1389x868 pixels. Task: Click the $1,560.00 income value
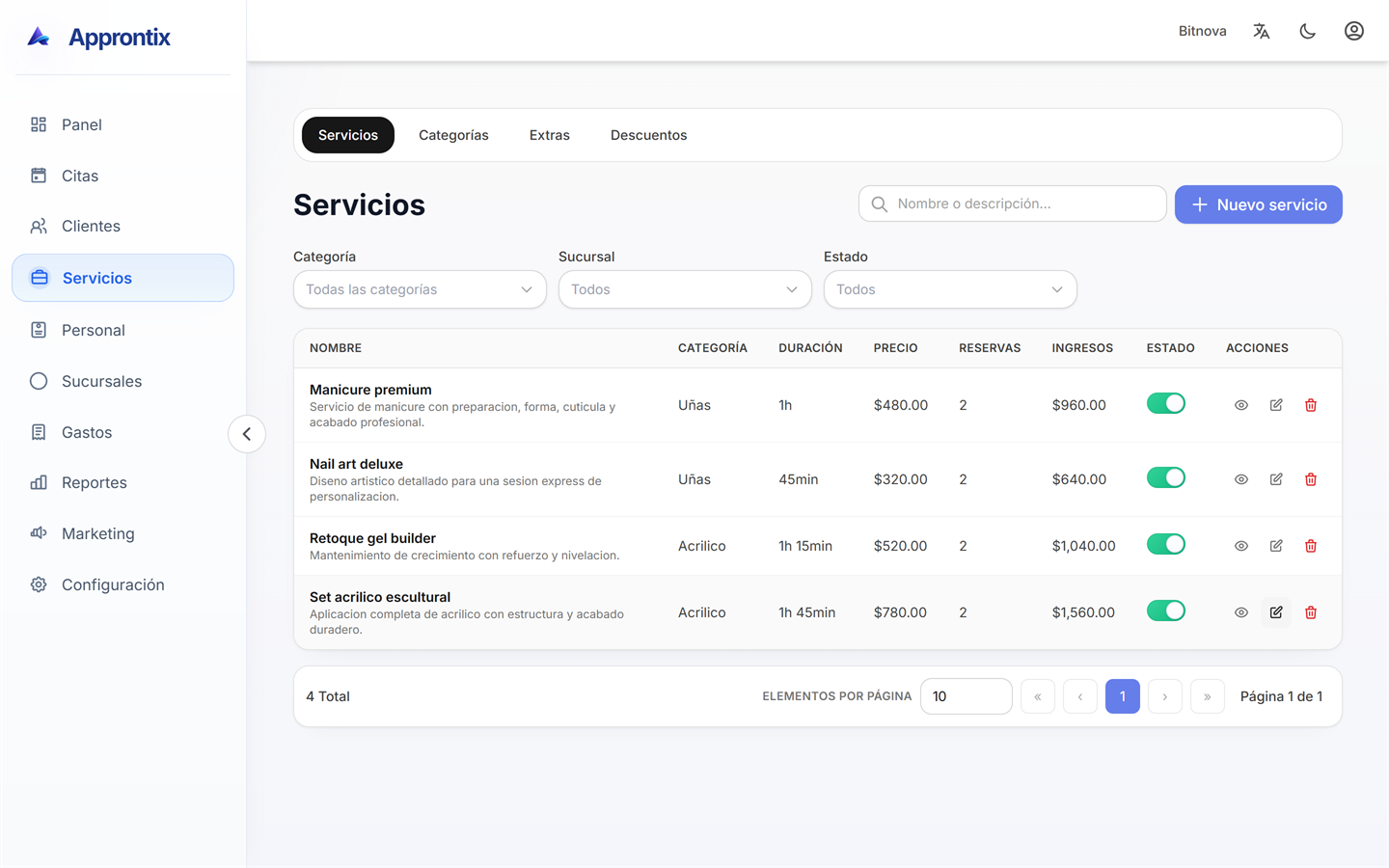1083,612
